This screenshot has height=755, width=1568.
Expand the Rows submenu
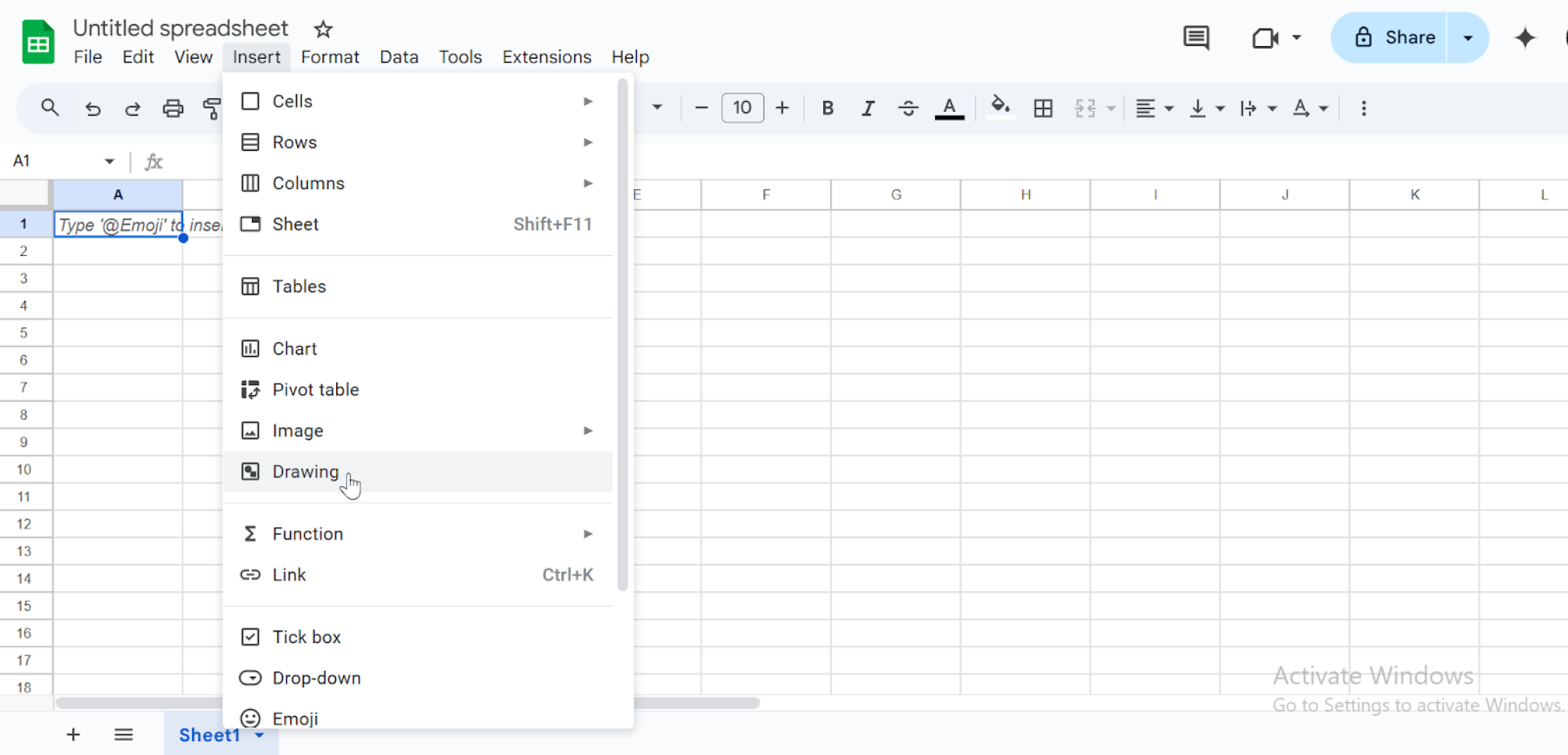[x=586, y=142]
